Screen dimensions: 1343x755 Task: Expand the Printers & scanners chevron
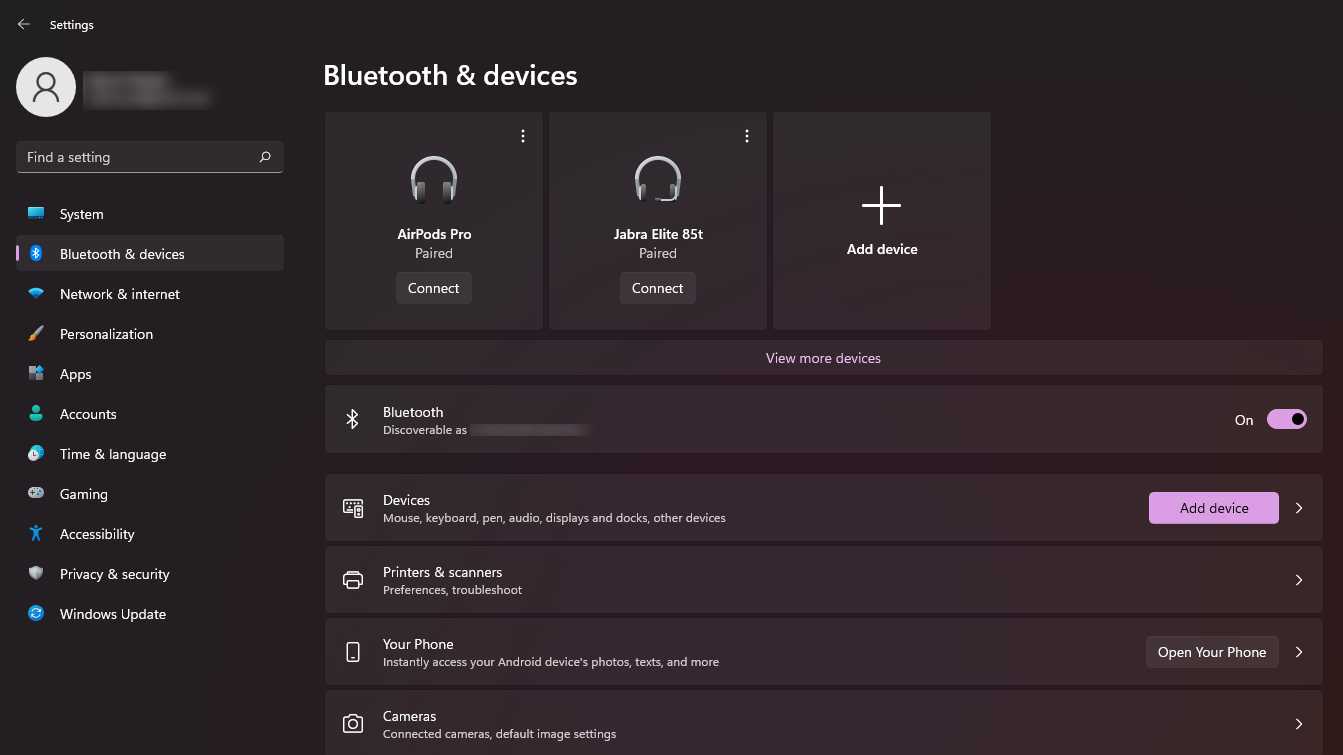pos(1299,580)
